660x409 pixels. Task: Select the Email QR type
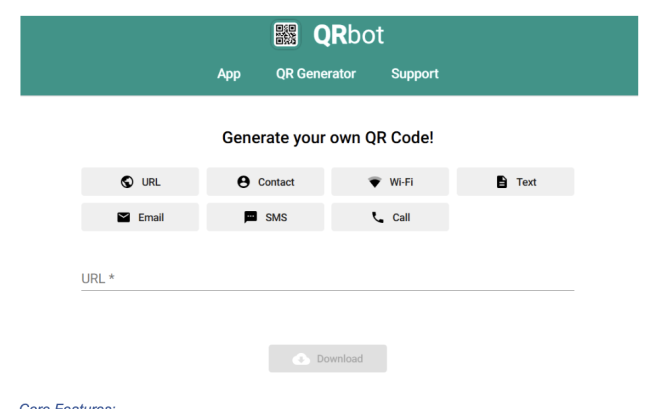coord(140,217)
